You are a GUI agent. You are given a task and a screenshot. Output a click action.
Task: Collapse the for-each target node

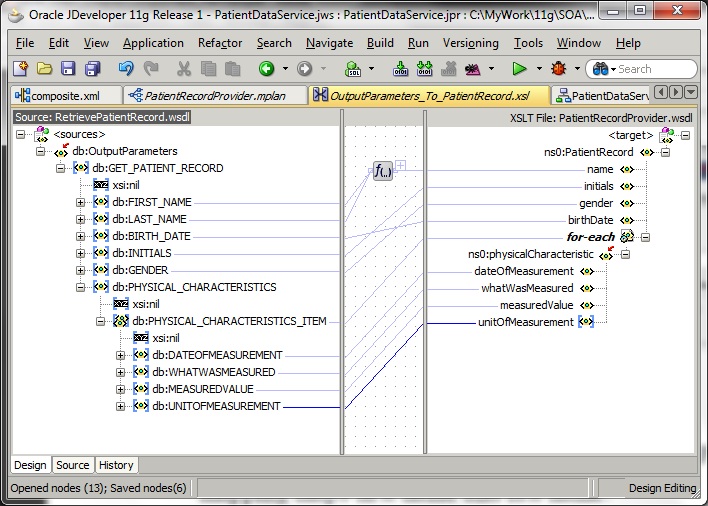(645, 237)
